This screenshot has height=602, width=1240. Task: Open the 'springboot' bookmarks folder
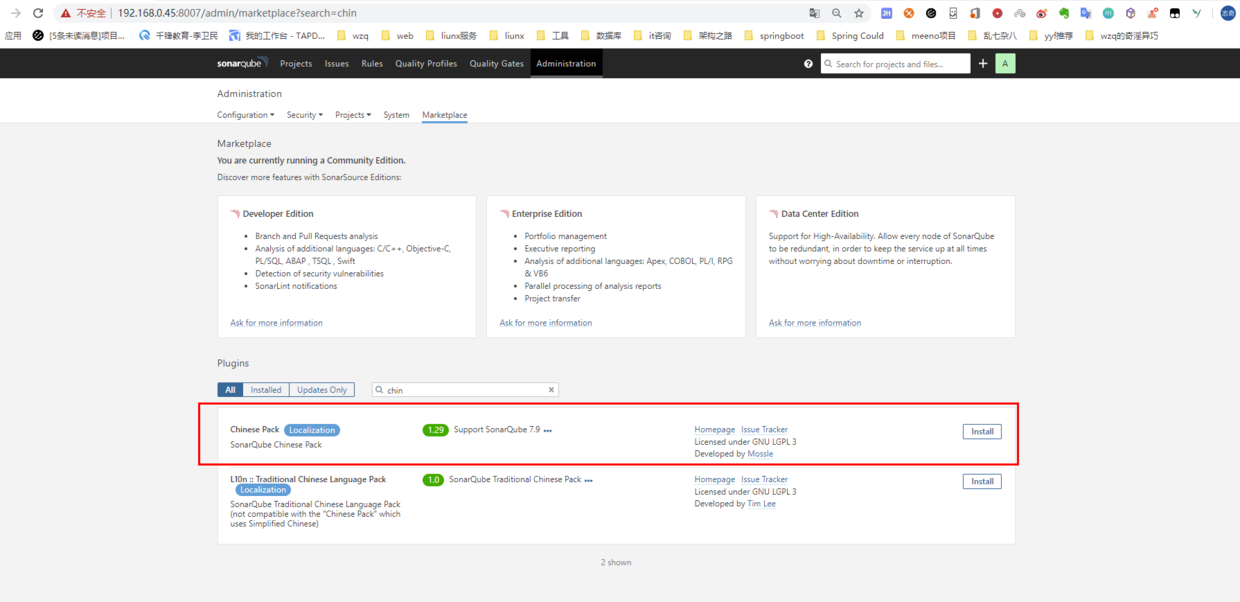point(774,36)
